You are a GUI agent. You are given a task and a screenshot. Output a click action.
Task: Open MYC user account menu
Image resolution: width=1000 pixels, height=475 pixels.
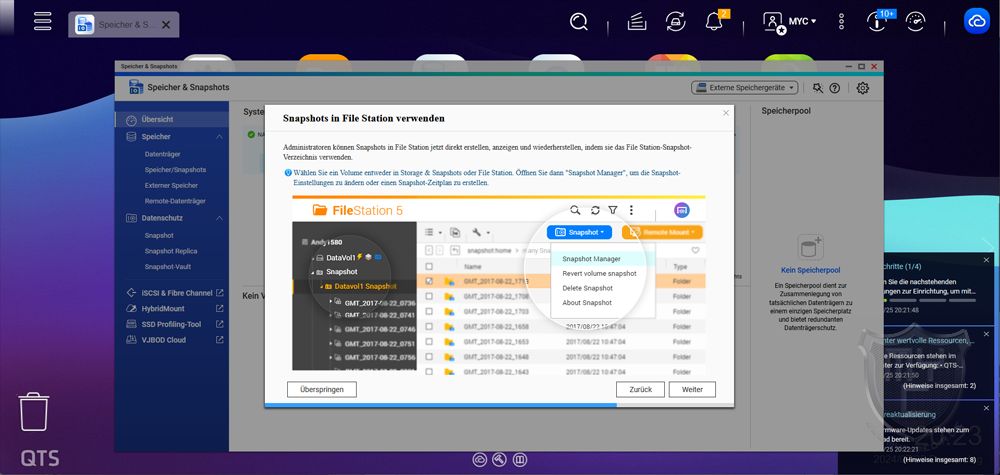coord(790,22)
